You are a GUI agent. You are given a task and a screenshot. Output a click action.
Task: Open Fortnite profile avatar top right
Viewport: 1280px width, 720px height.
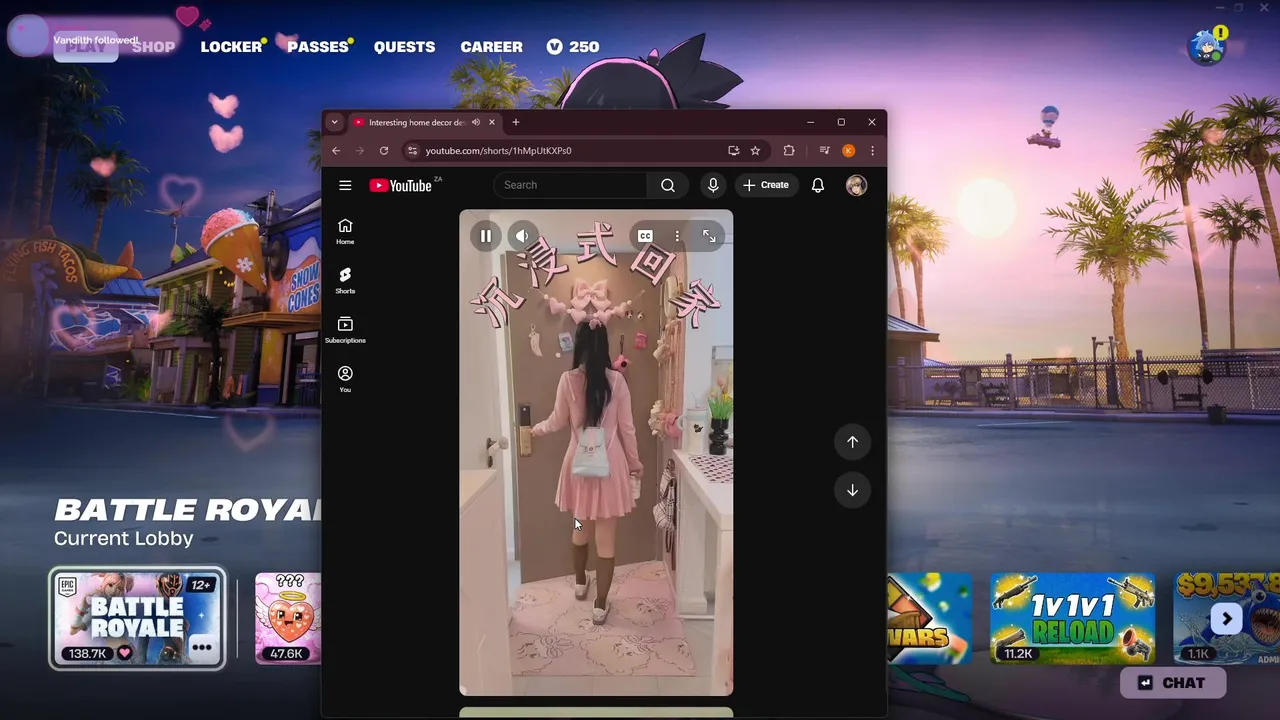(1207, 46)
